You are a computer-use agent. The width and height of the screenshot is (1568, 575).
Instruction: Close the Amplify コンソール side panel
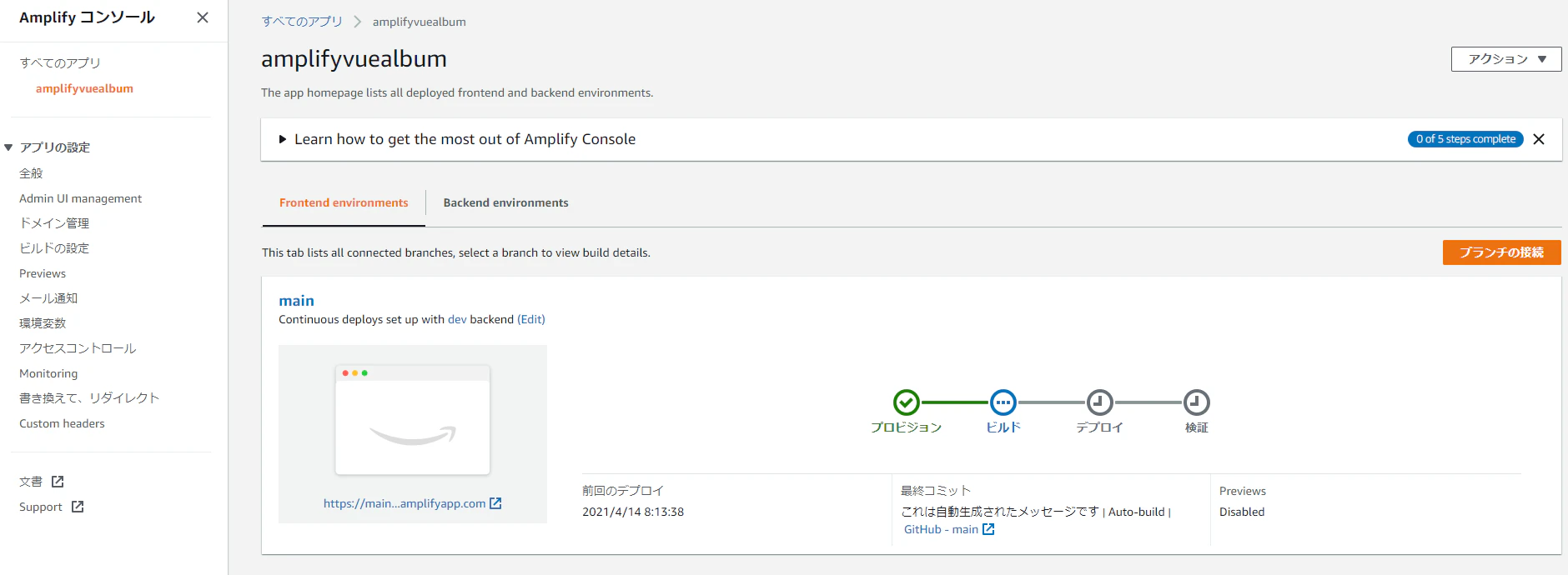(x=203, y=17)
